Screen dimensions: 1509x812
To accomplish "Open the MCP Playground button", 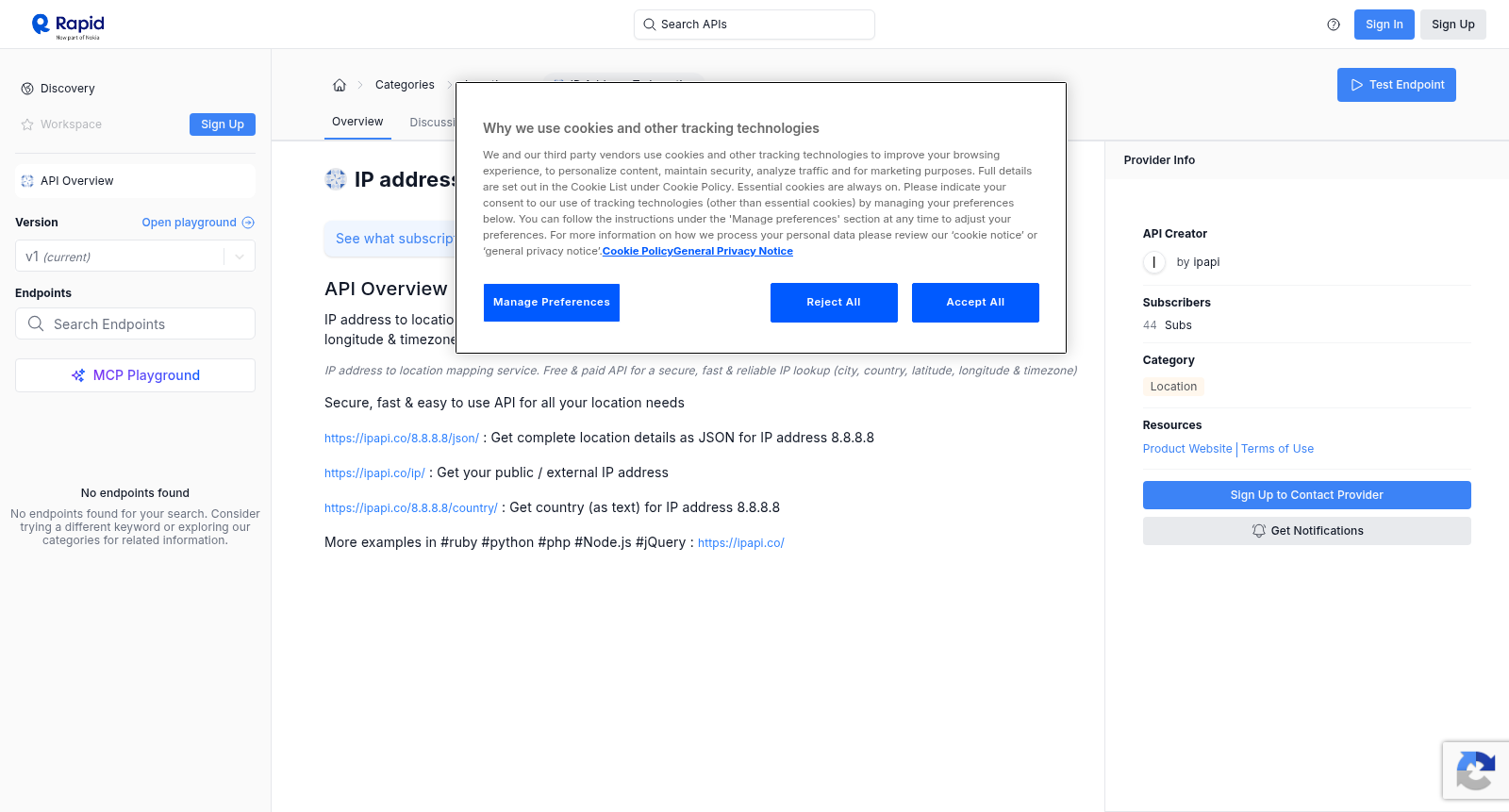I will [135, 375].
